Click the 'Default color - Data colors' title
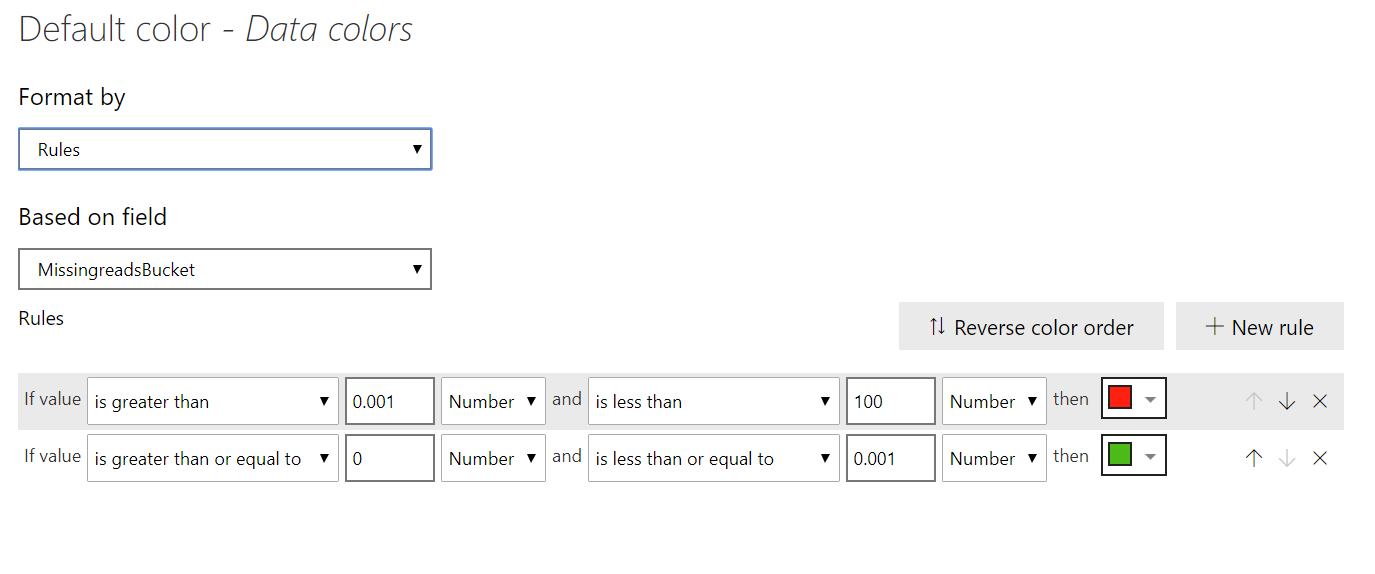The image size is (1375, 574). click(216, 29)
